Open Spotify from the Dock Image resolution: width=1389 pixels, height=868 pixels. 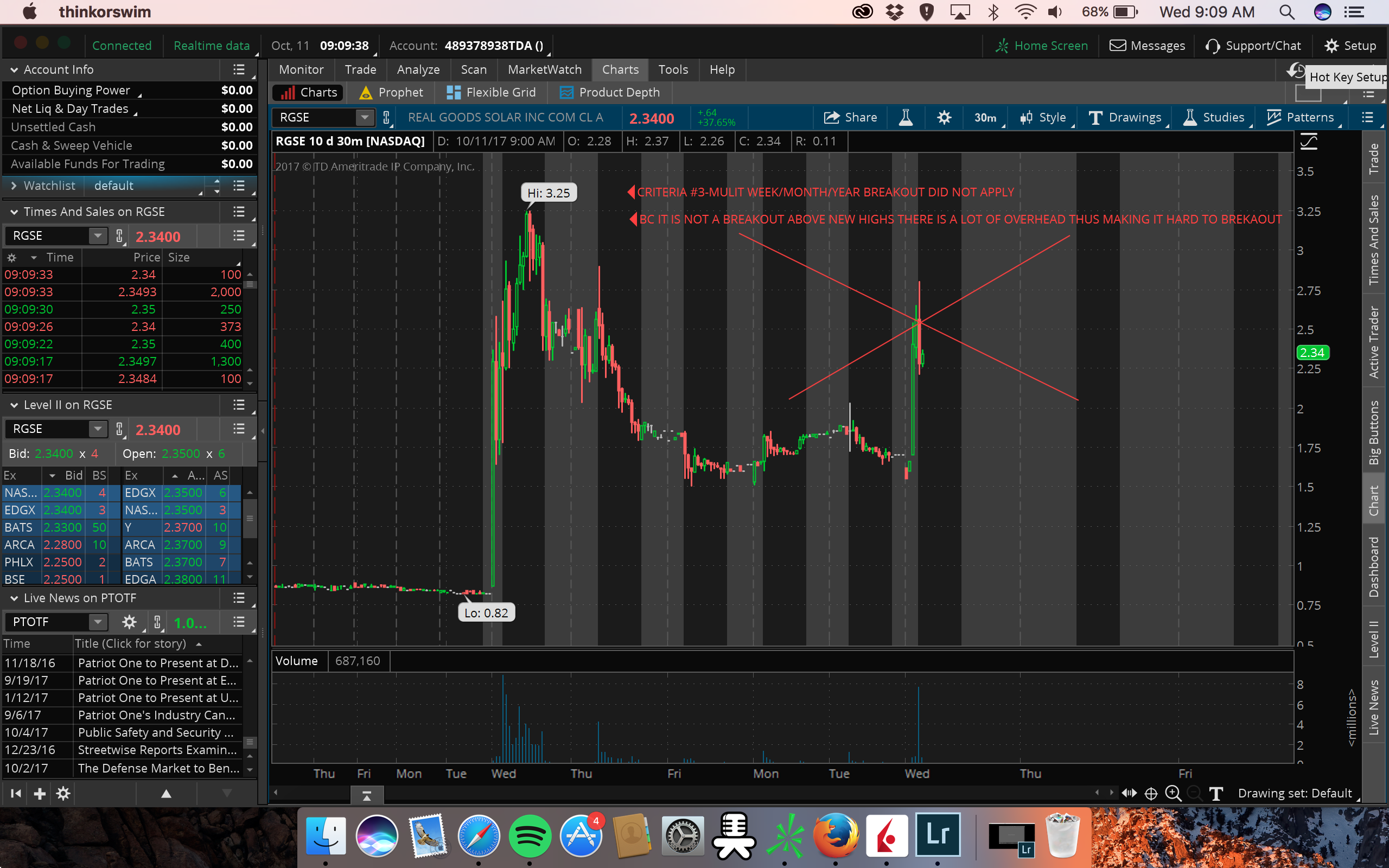(x=529, y=835)
